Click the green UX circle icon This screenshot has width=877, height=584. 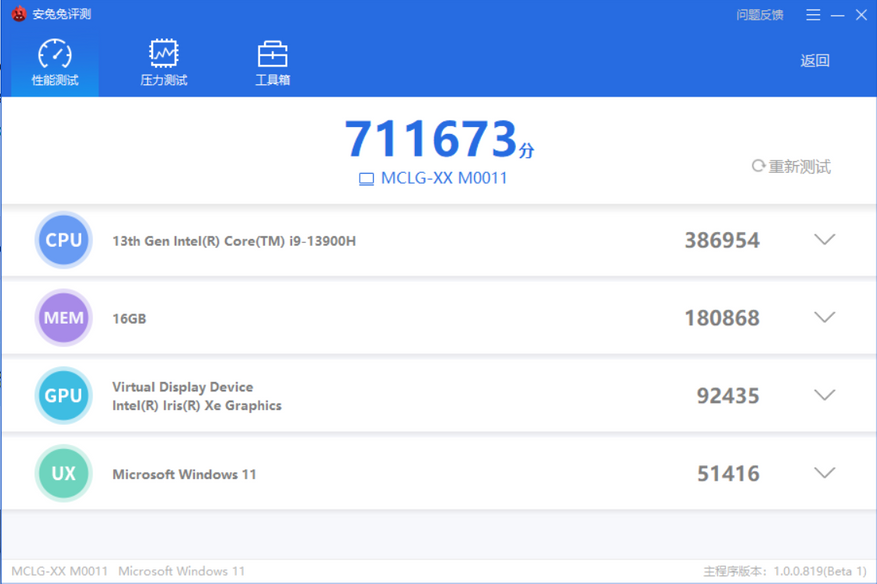pyautogui.click(x=64, y=473)
